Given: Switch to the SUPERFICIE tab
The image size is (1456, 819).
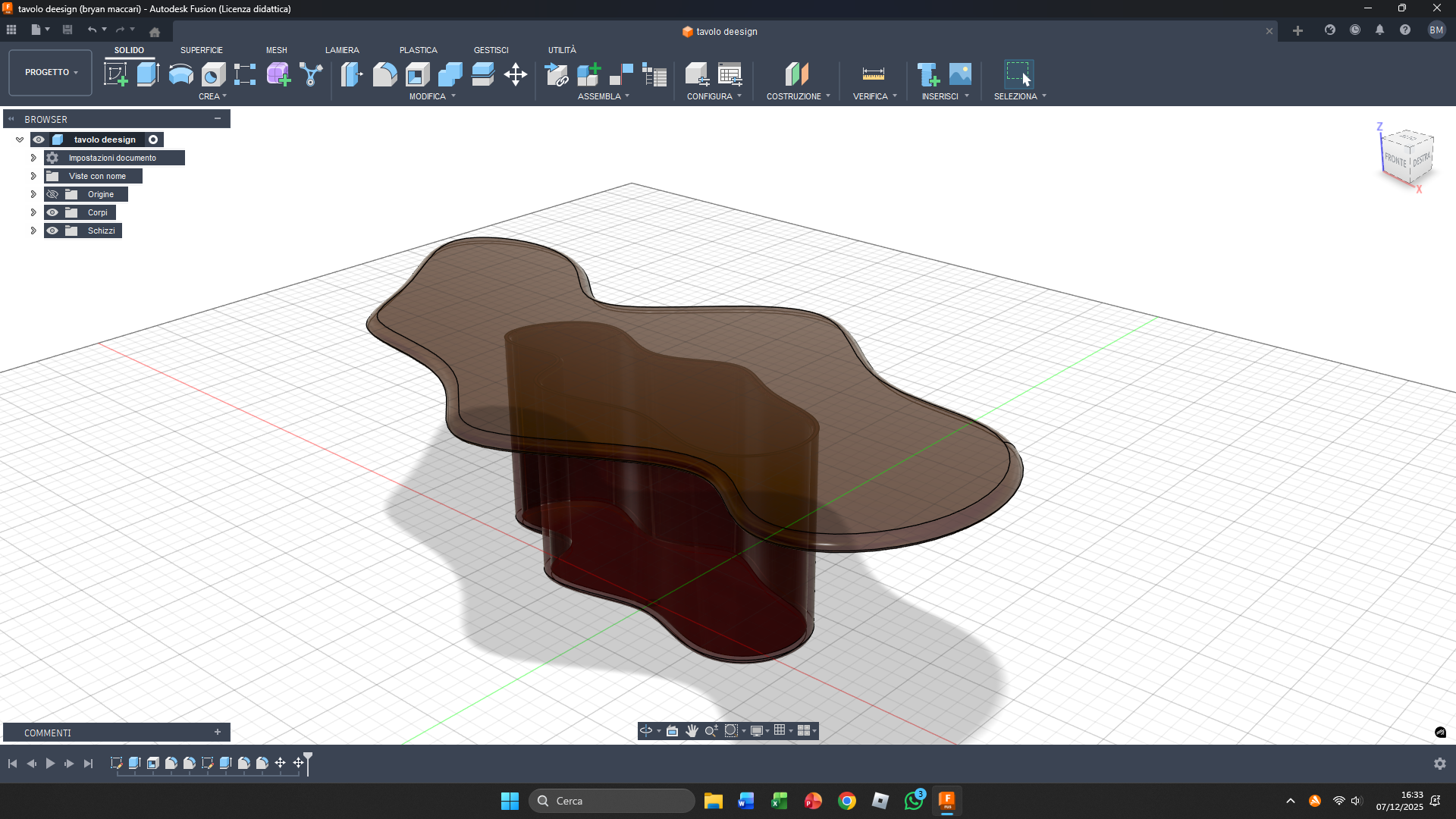Looking at the screenshot, I should click(x=201, y=50).
